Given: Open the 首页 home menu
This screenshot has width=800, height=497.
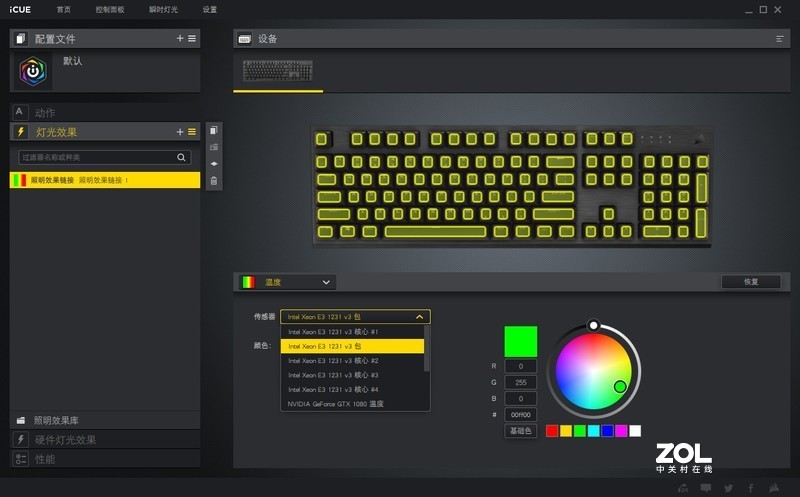Looking at the screenshot, I should (x=64, y=10).
